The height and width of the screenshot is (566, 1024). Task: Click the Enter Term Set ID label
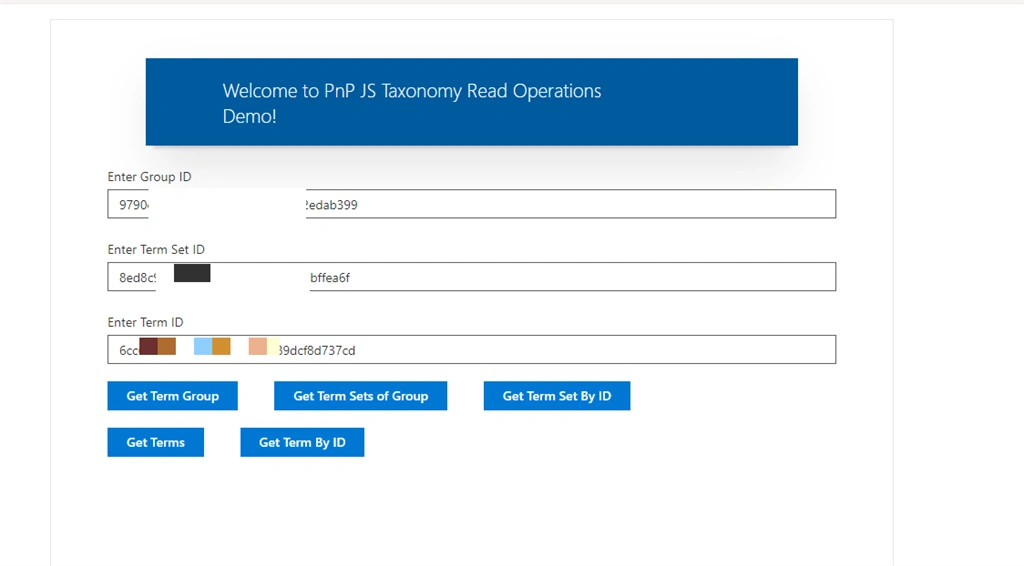point(156,249)
